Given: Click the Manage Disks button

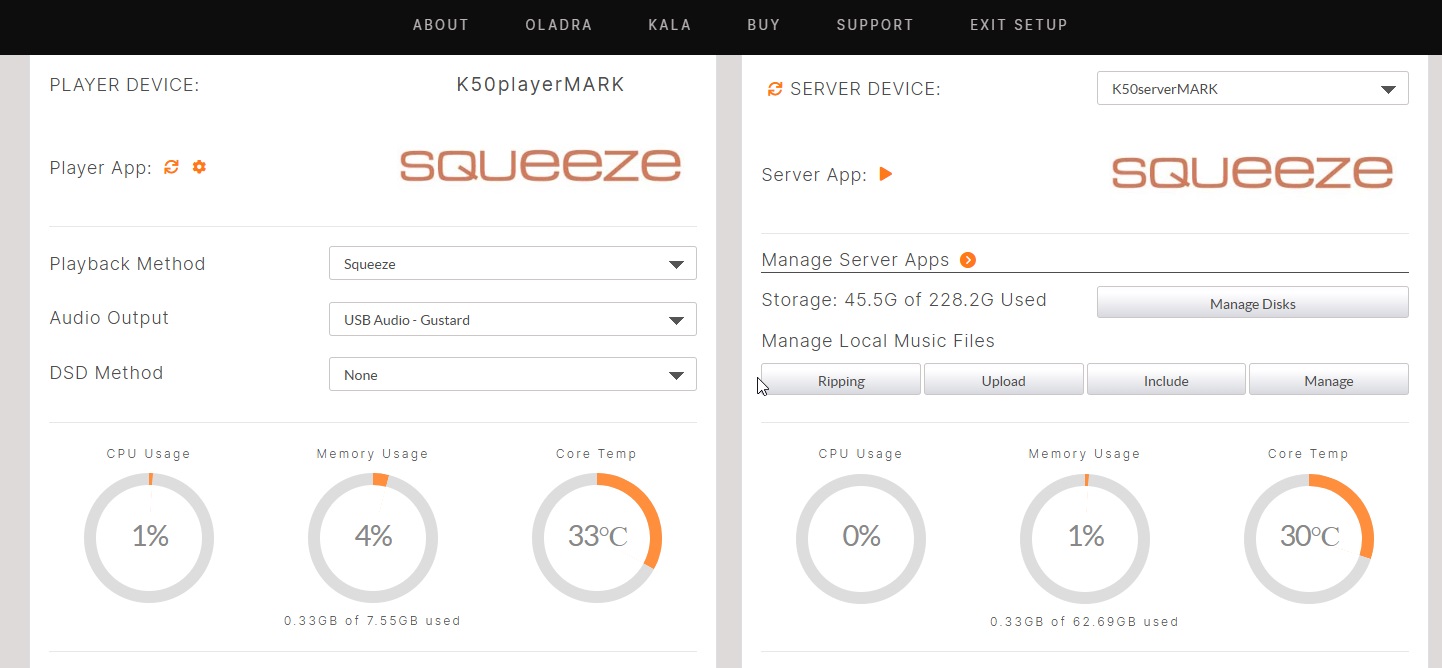Looking at the screenshot, I should coord(1252,303).
